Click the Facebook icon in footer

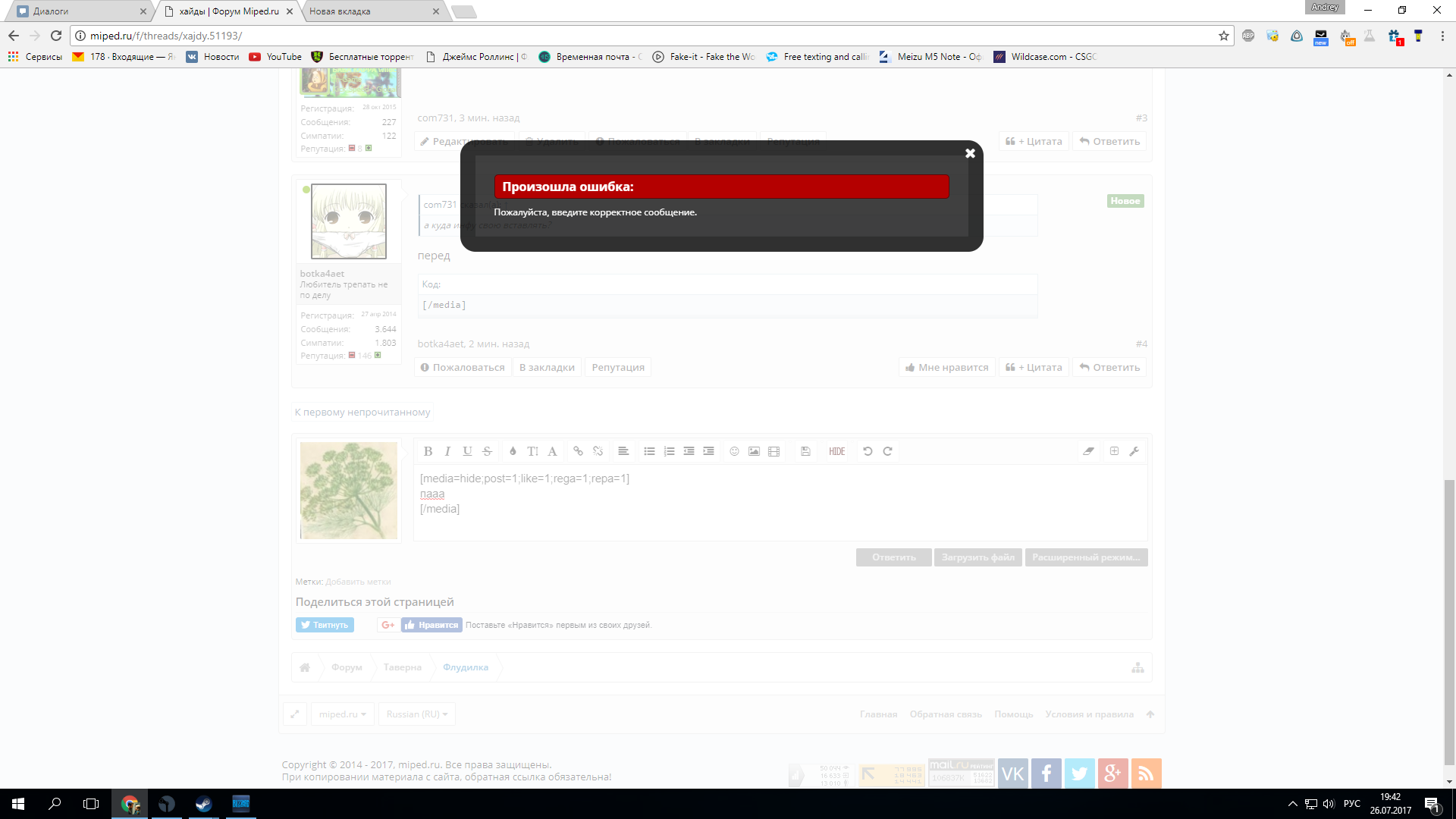coord(1046,773)
